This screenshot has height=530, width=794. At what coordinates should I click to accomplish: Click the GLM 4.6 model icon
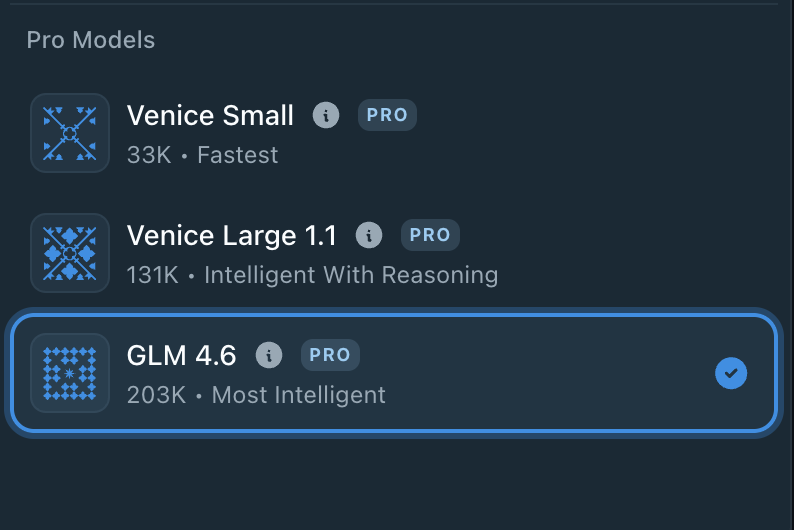point(70,373)
